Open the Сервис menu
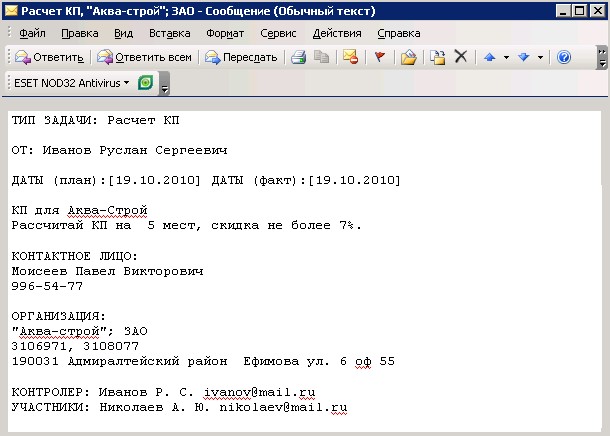The height and width of the screenshot is (436, 610). tap(278, 34)
